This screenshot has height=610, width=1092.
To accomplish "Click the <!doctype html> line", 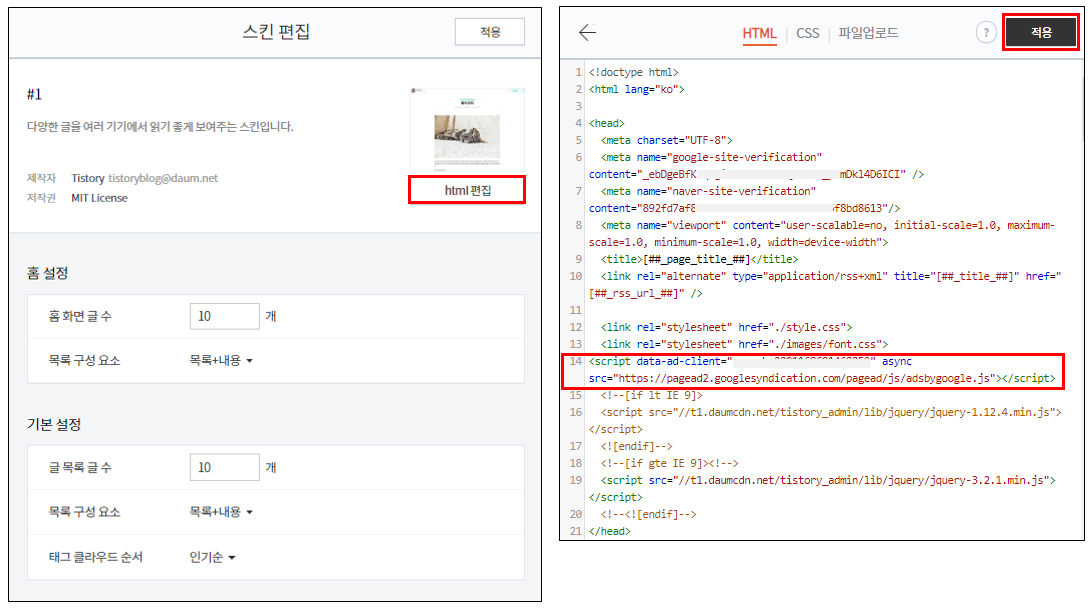I will click(x=633, y=72).
